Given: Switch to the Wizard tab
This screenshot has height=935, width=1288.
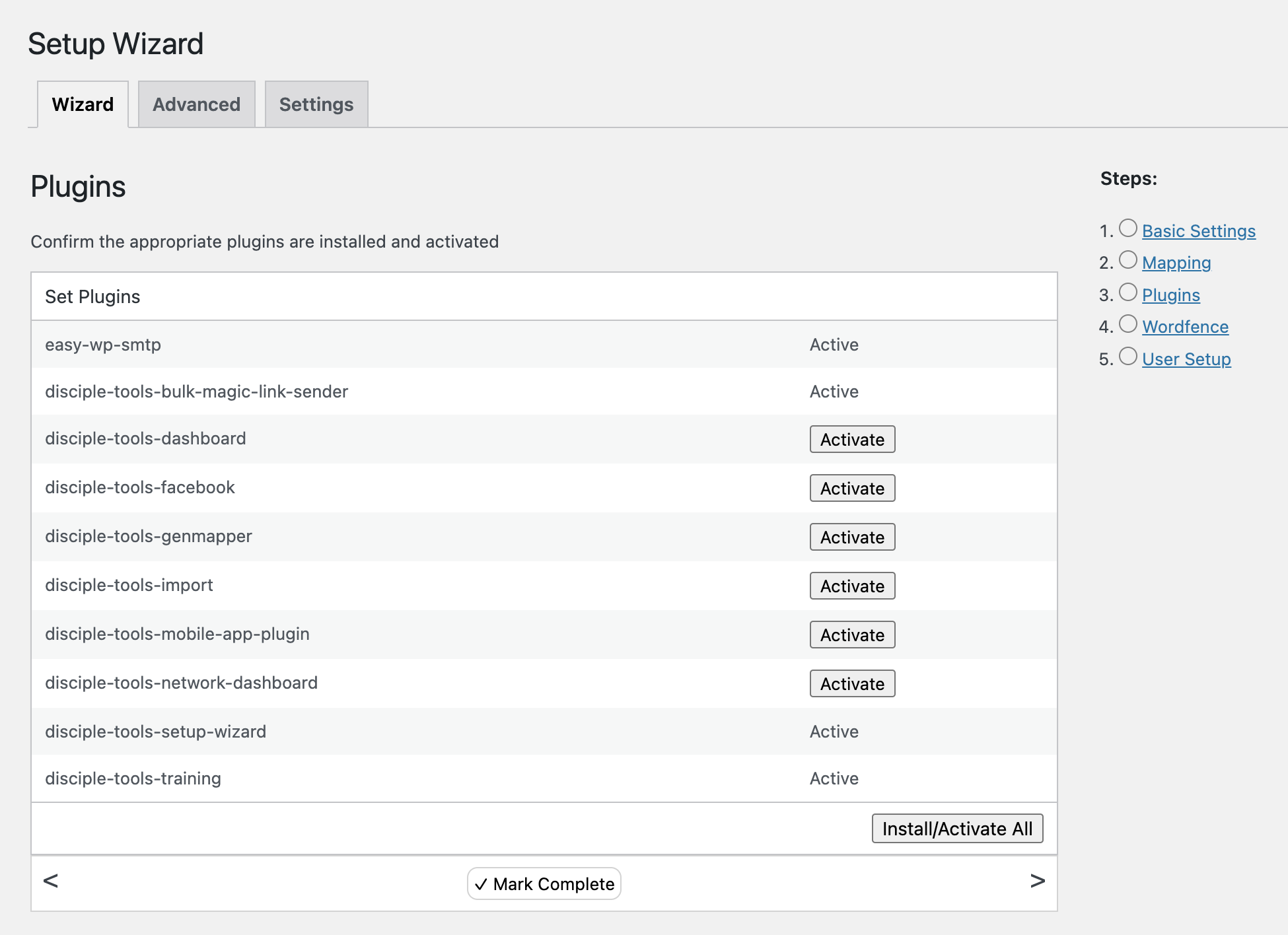Looking at the screenshot, I should tap(83, 104).
